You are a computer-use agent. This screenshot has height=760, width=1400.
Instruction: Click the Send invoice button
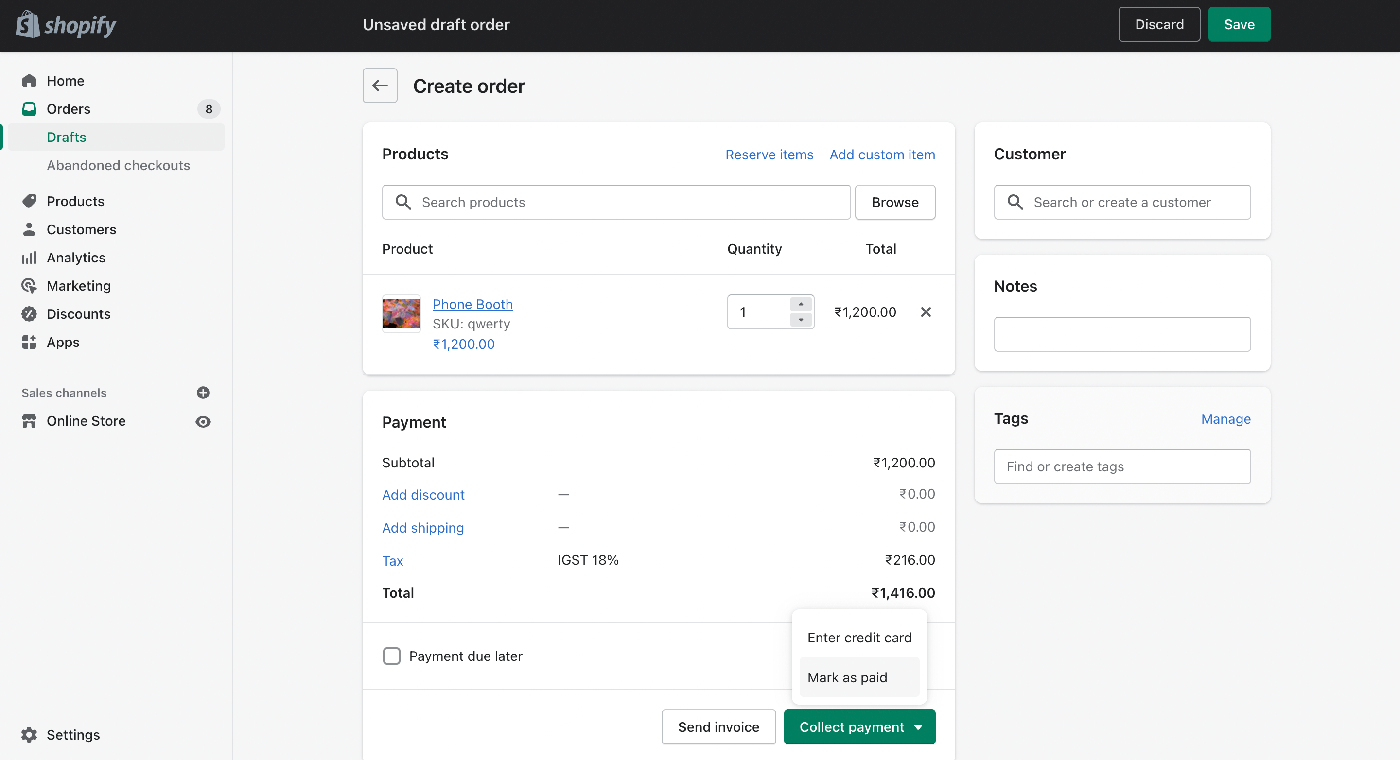(719, 727)
